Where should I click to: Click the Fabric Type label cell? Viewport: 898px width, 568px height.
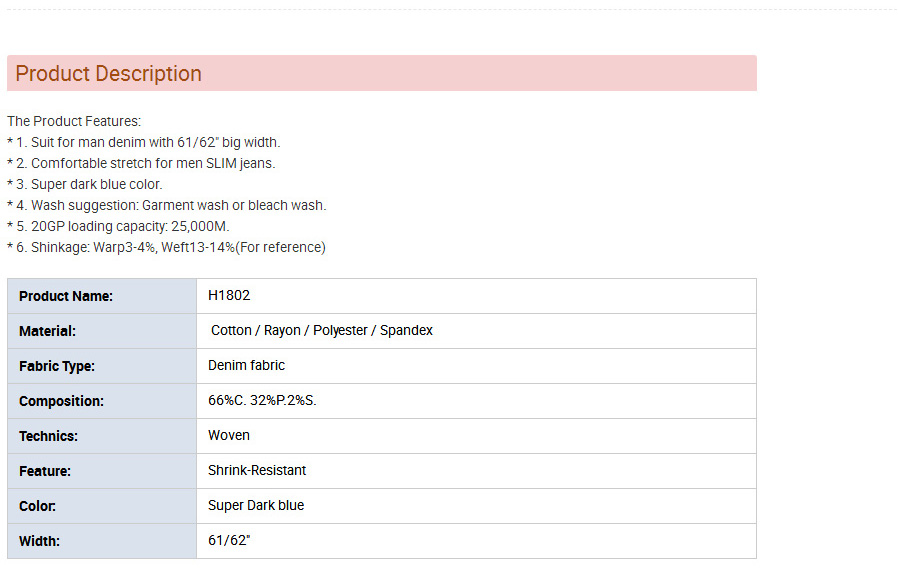point(102,366)
